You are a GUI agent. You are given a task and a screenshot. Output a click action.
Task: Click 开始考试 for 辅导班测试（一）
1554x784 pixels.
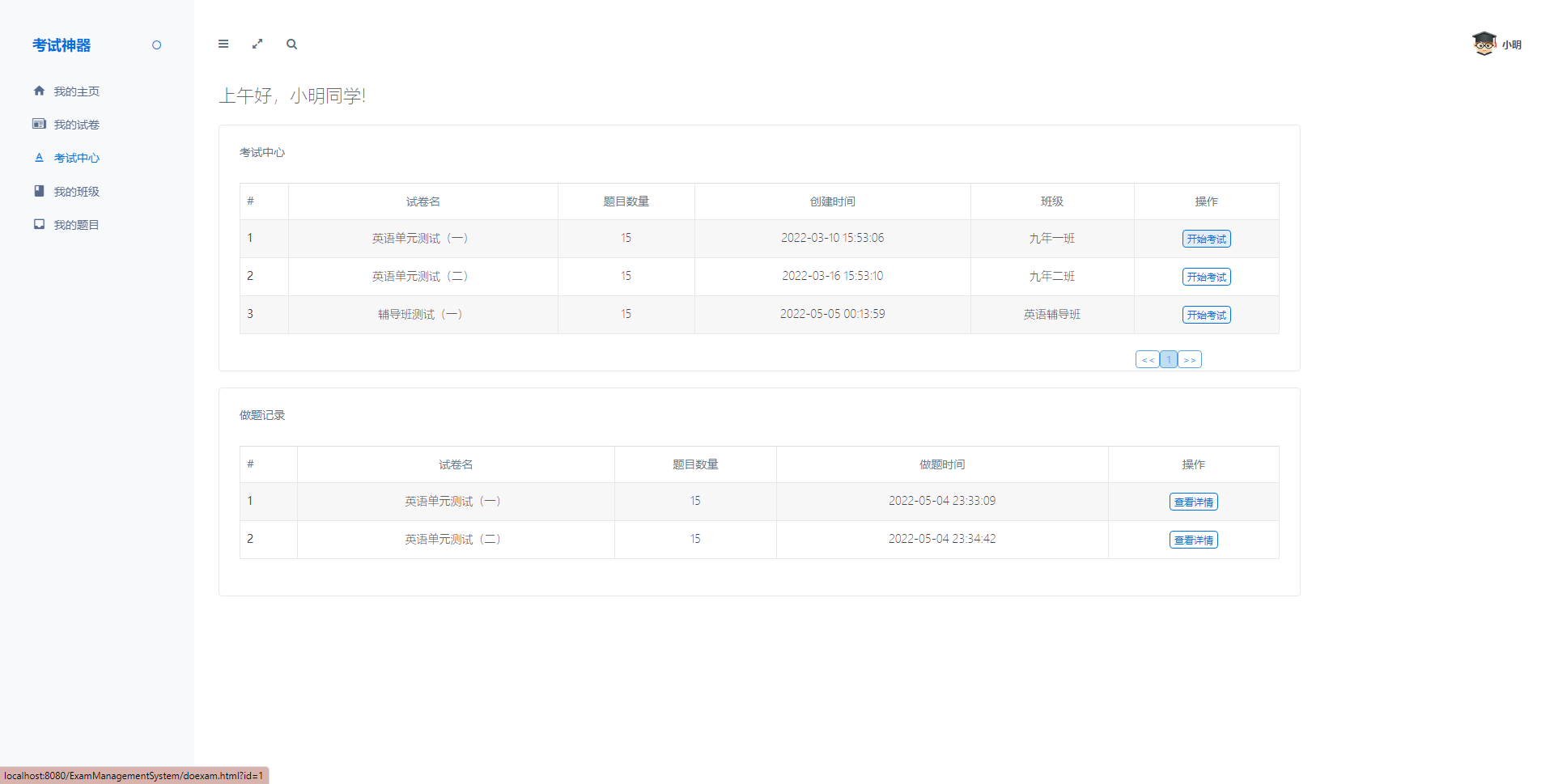[x=1206, y=315]
